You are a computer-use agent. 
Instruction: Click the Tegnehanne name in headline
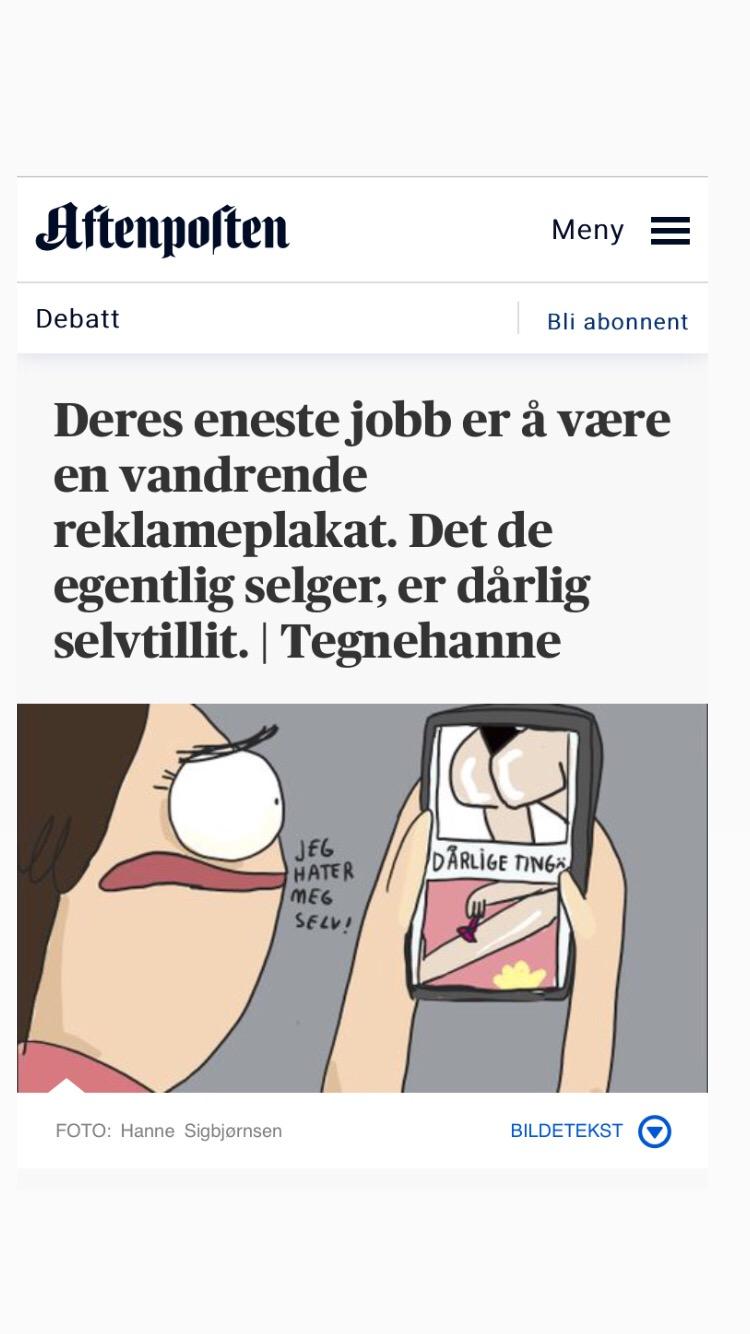[x=420, y=641]
